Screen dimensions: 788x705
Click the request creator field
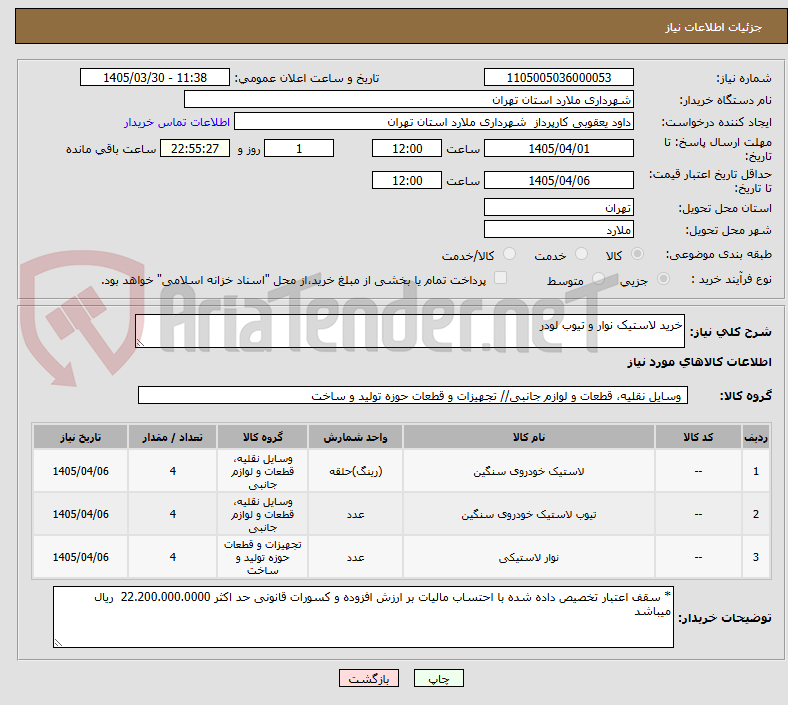coord(434,122)
